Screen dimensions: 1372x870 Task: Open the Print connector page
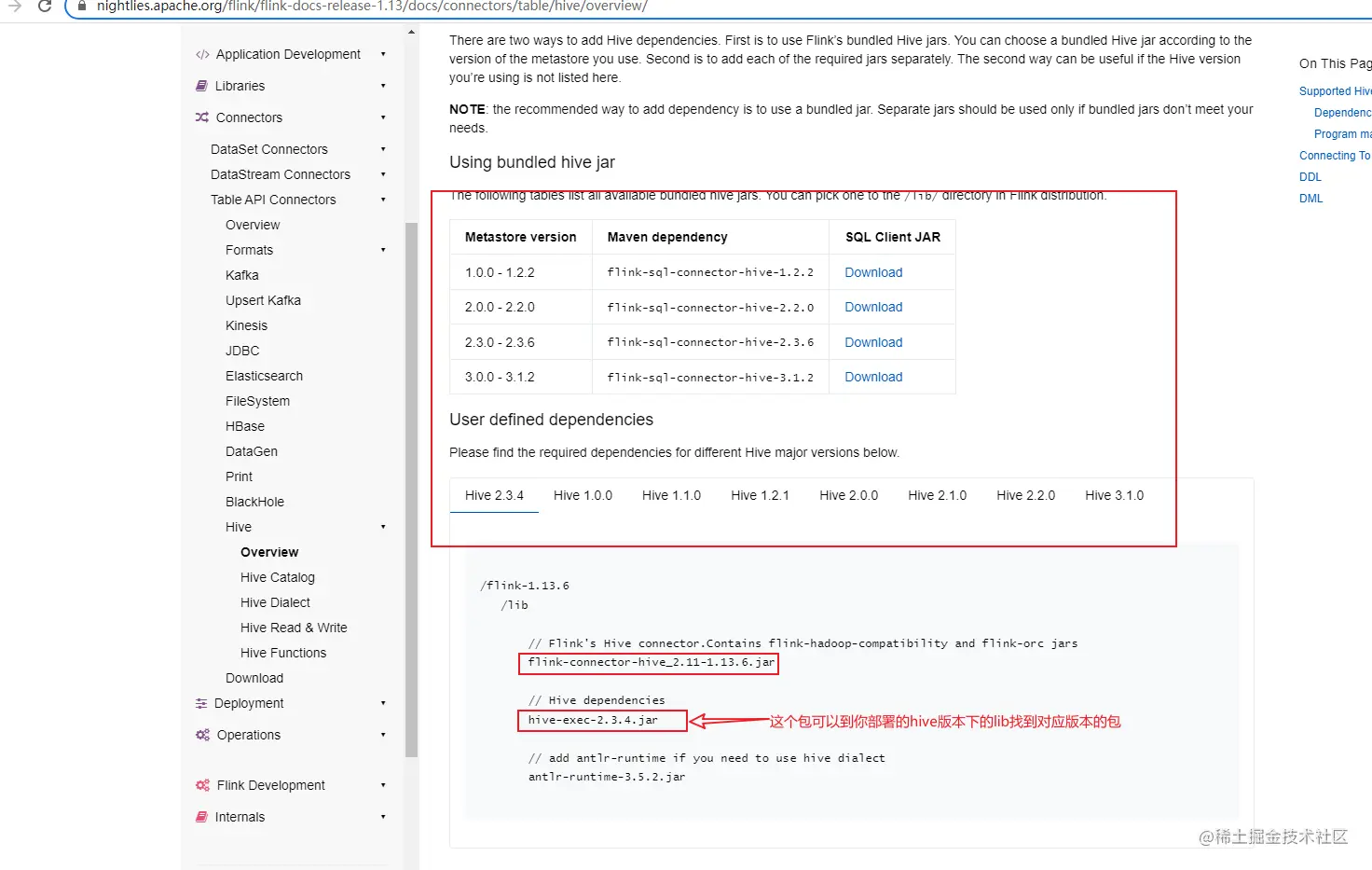pyautogui.click(x=239, y=476)
